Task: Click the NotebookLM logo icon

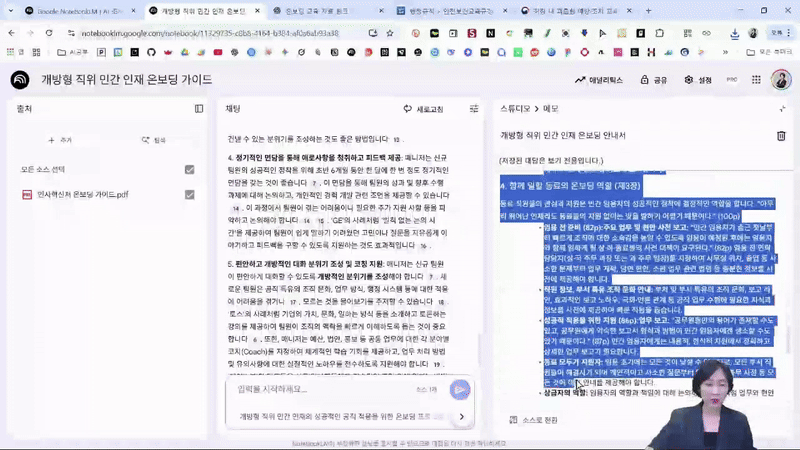Action: click(20, 80)
